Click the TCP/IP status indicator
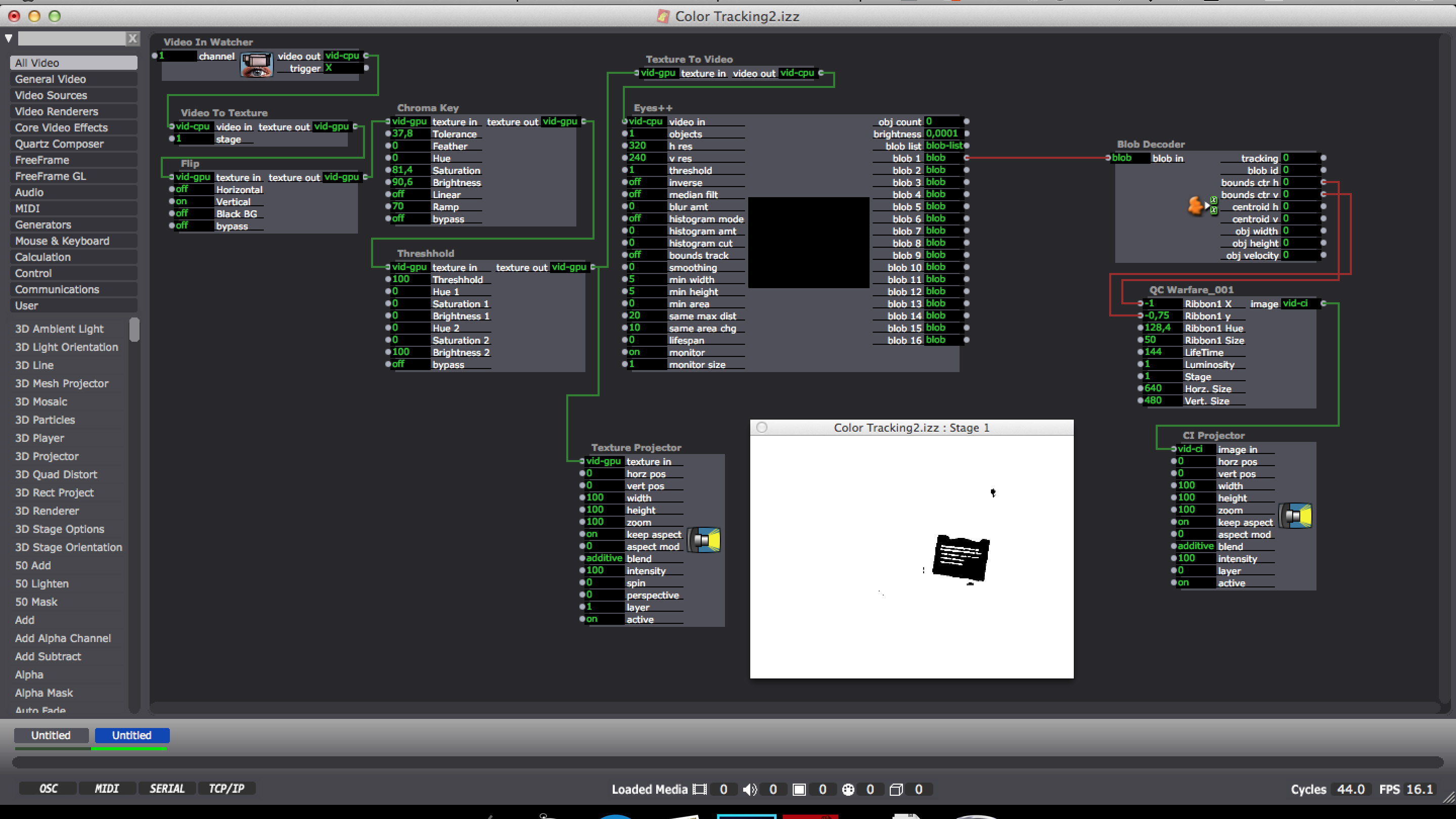Viewport: 1456px width, 819px height. tap(226, 789)
